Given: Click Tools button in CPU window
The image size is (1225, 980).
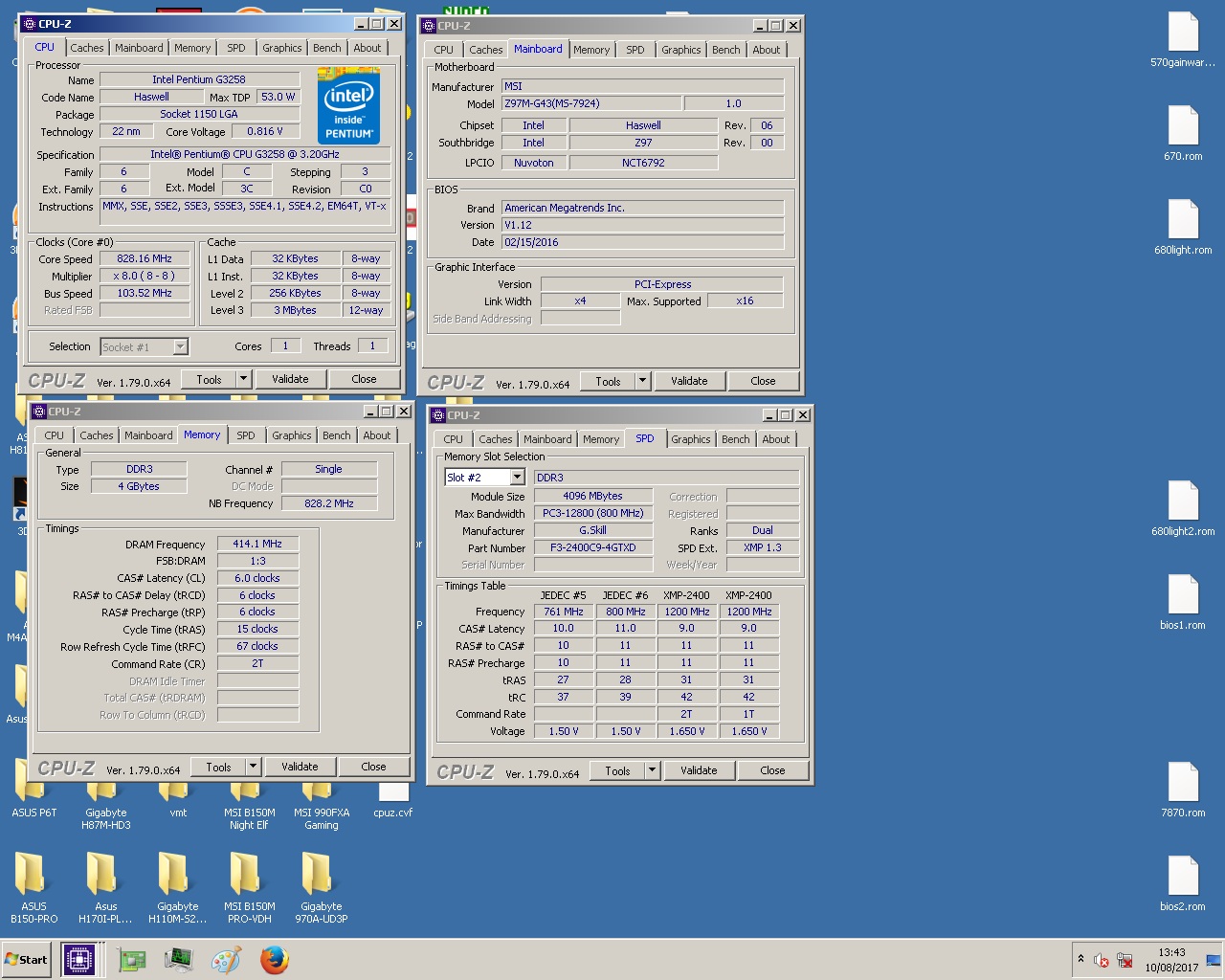Looking at the screenshot, I should (209, 379).
